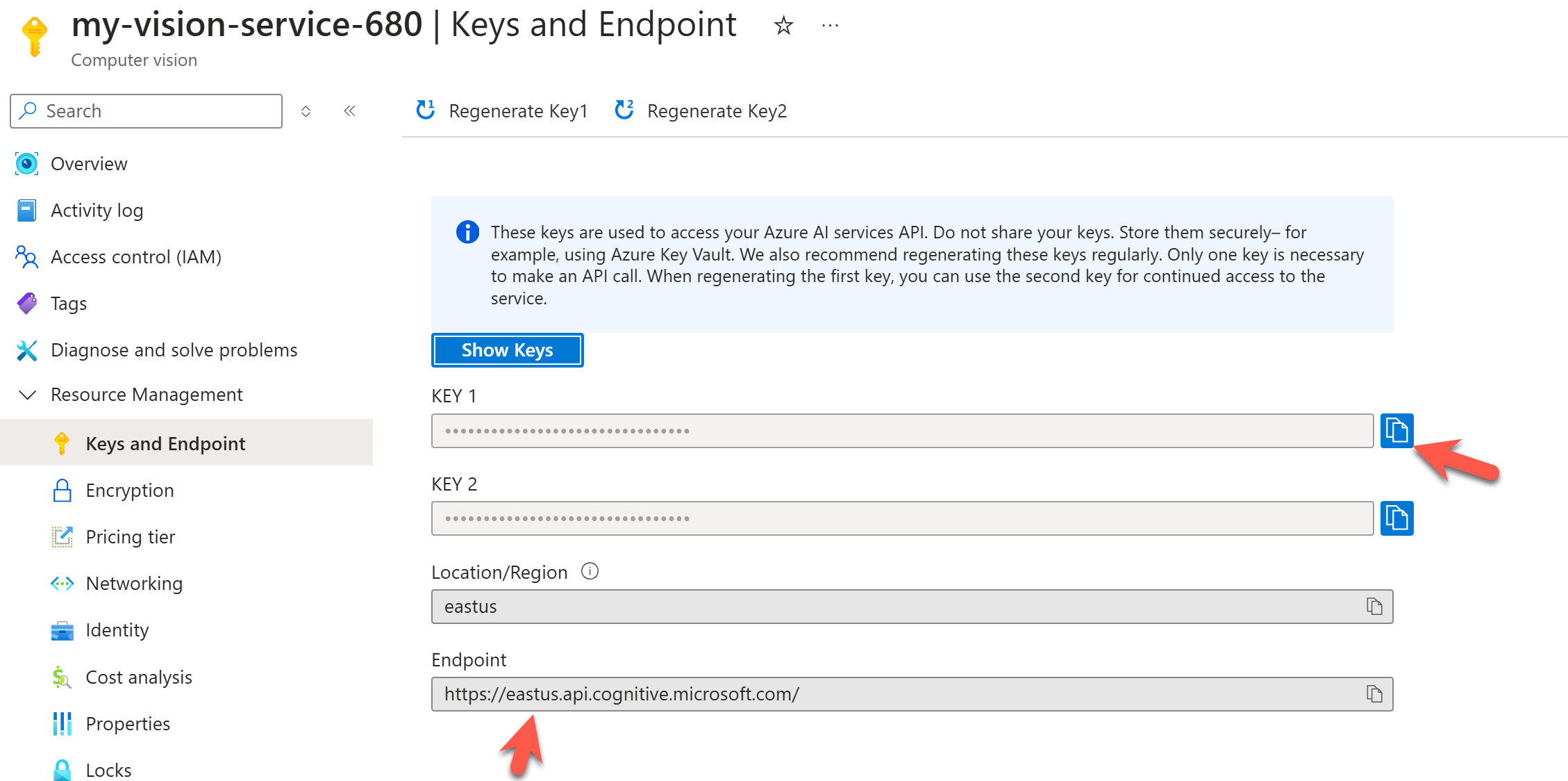This screenshot has width=1568, height=781.
Task: Click the large key resource icon in header
Action: (x=34, y=36)
